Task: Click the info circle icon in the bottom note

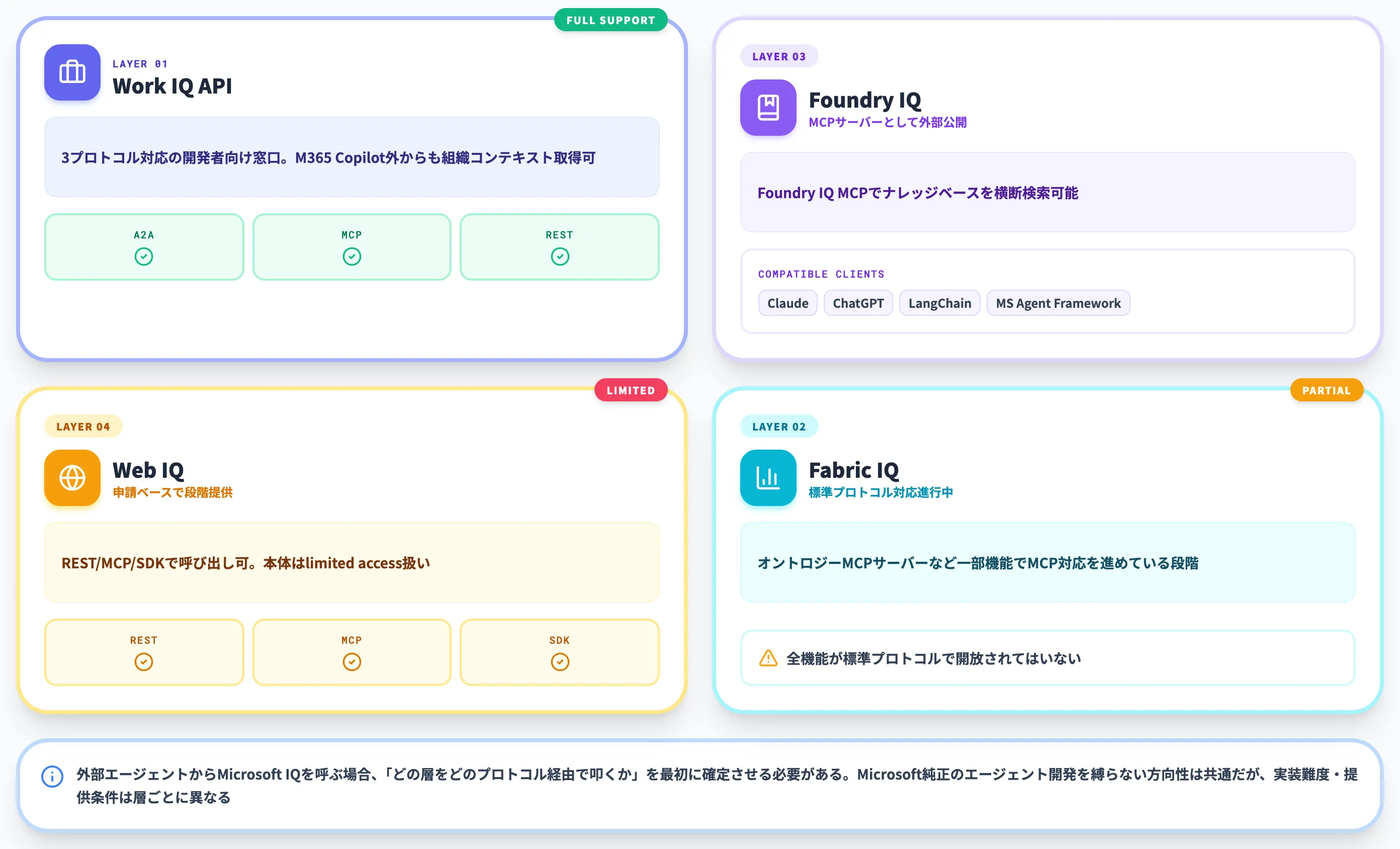Action: (x=52, y=776)
